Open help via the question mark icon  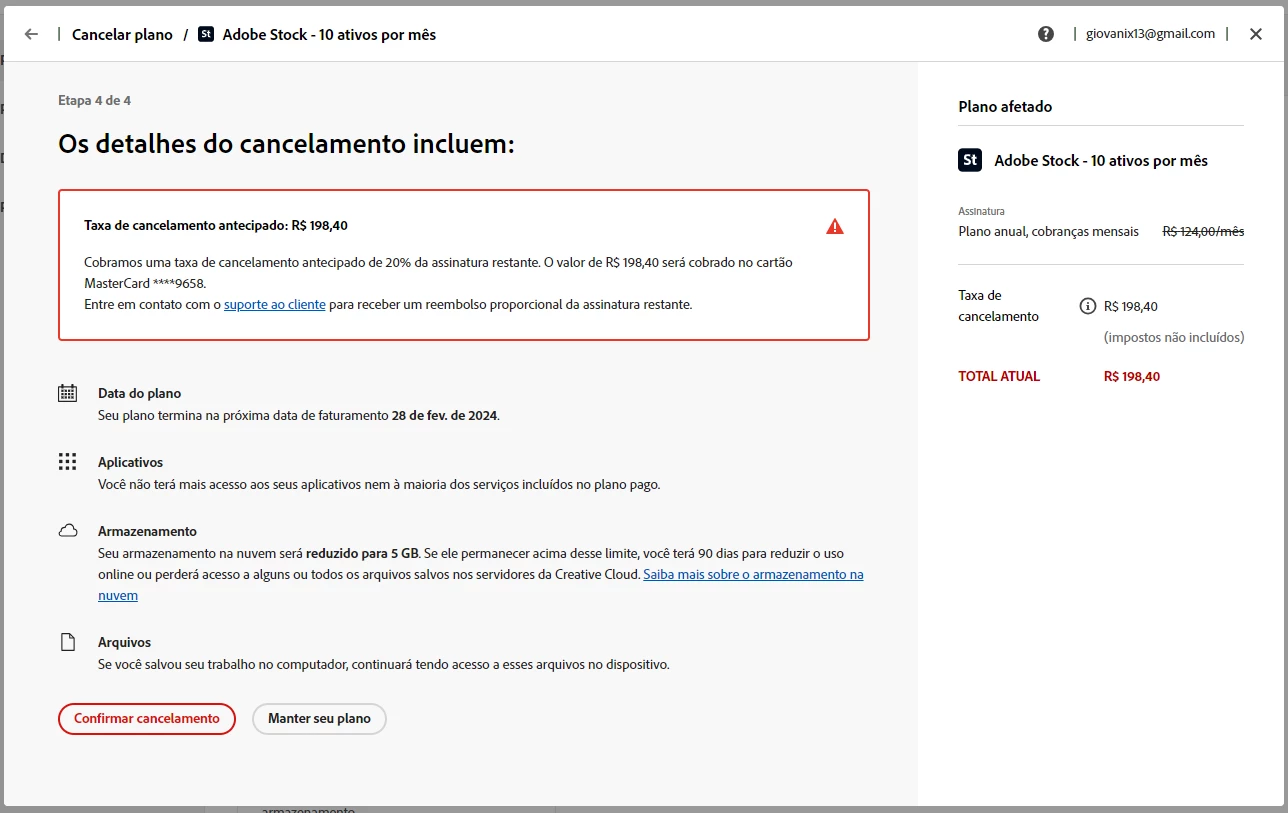tap(1046, 34)
